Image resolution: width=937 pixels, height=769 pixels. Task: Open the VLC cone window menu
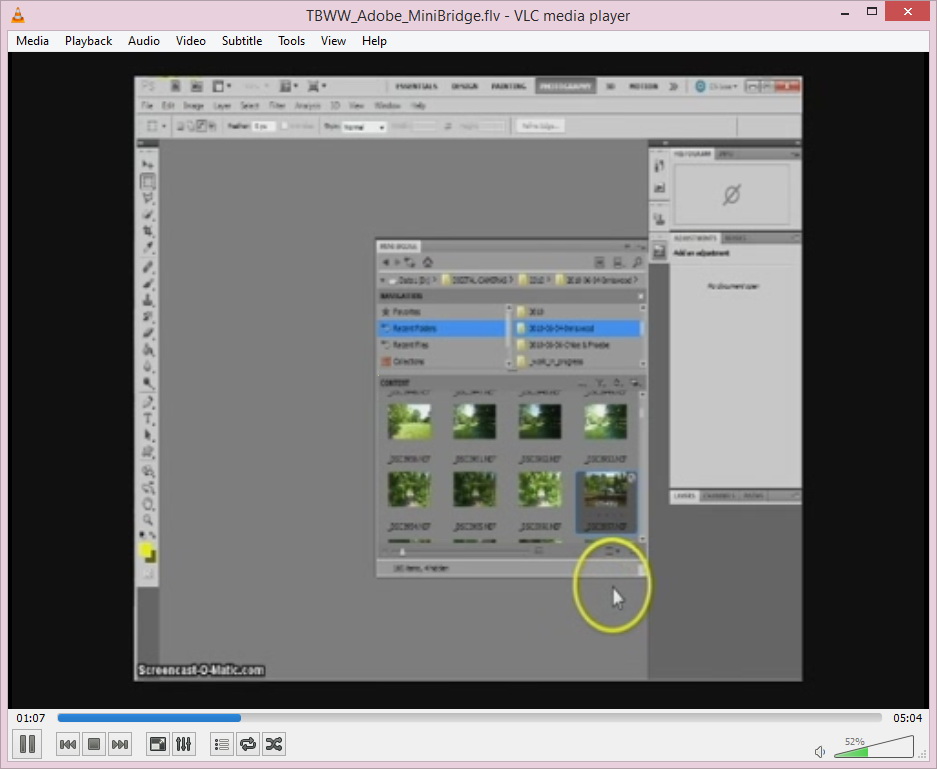tap(19, 15)
